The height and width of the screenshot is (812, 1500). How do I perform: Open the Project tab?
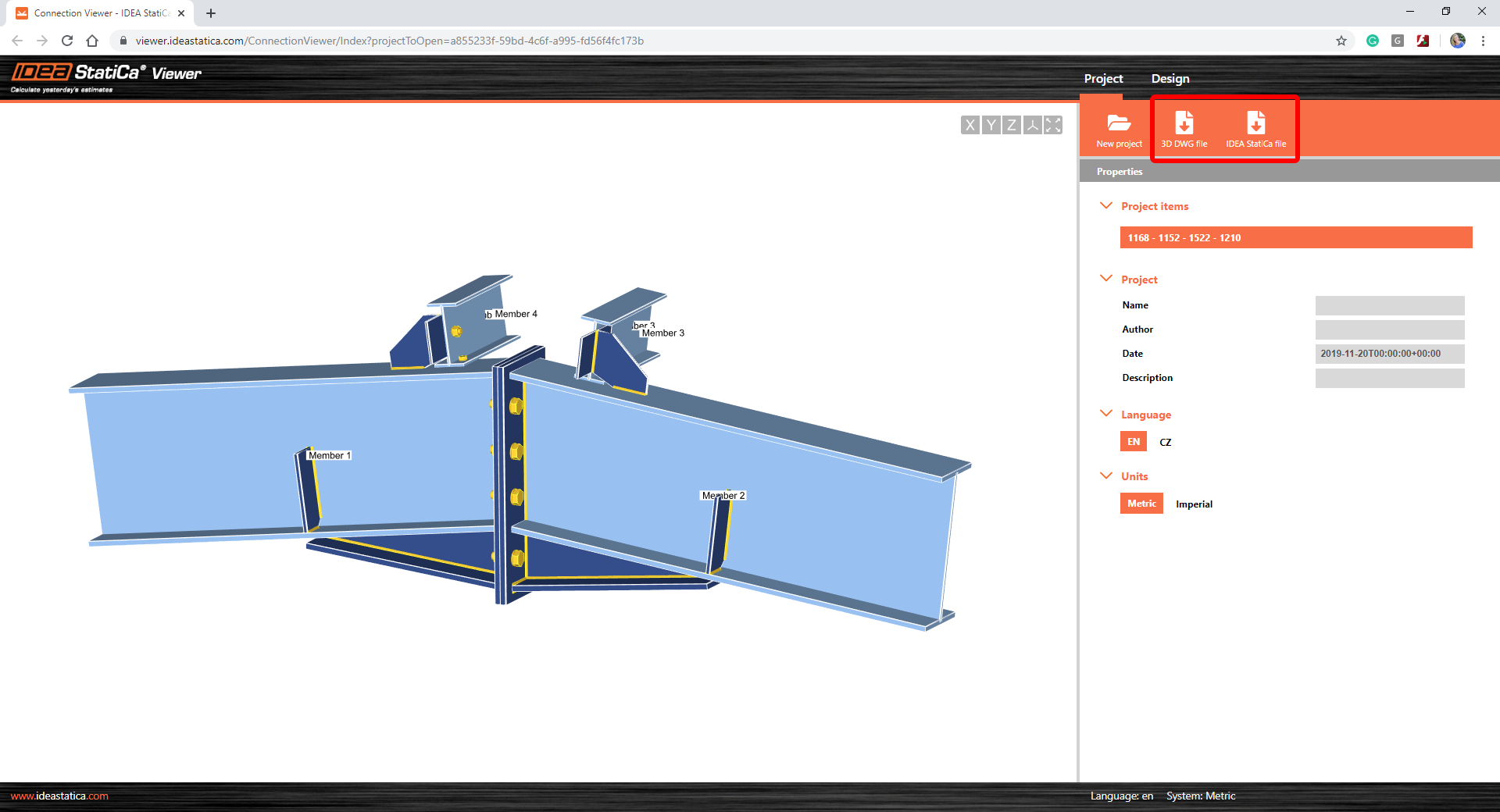[1102, 78]
